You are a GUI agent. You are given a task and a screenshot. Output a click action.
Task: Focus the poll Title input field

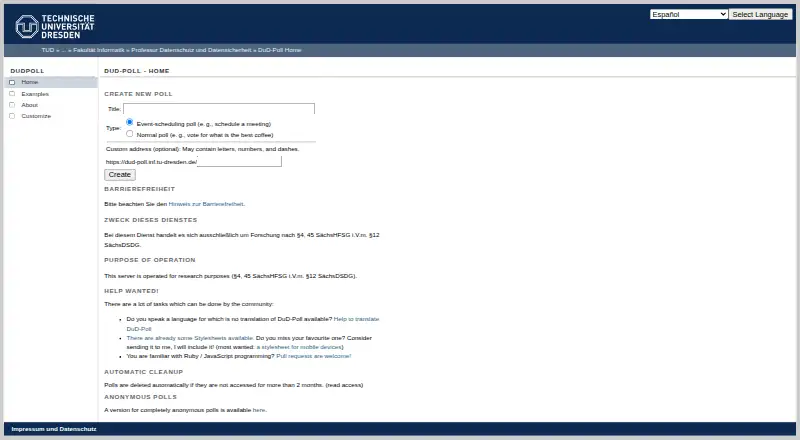coord(219,109)
